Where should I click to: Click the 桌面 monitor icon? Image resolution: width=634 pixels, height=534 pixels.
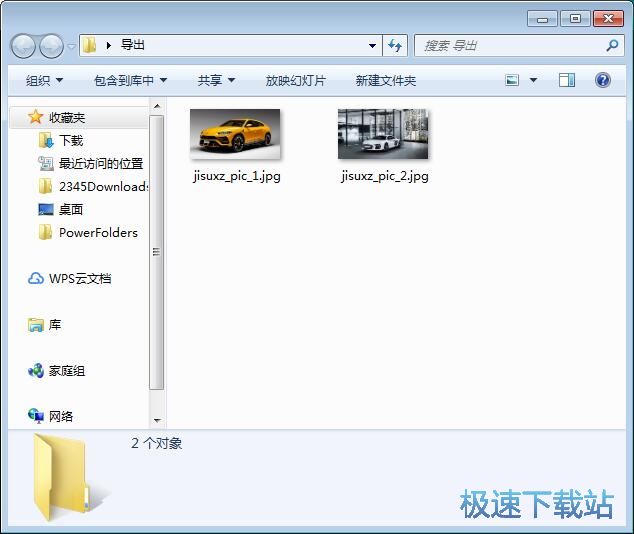click(46, 209)
